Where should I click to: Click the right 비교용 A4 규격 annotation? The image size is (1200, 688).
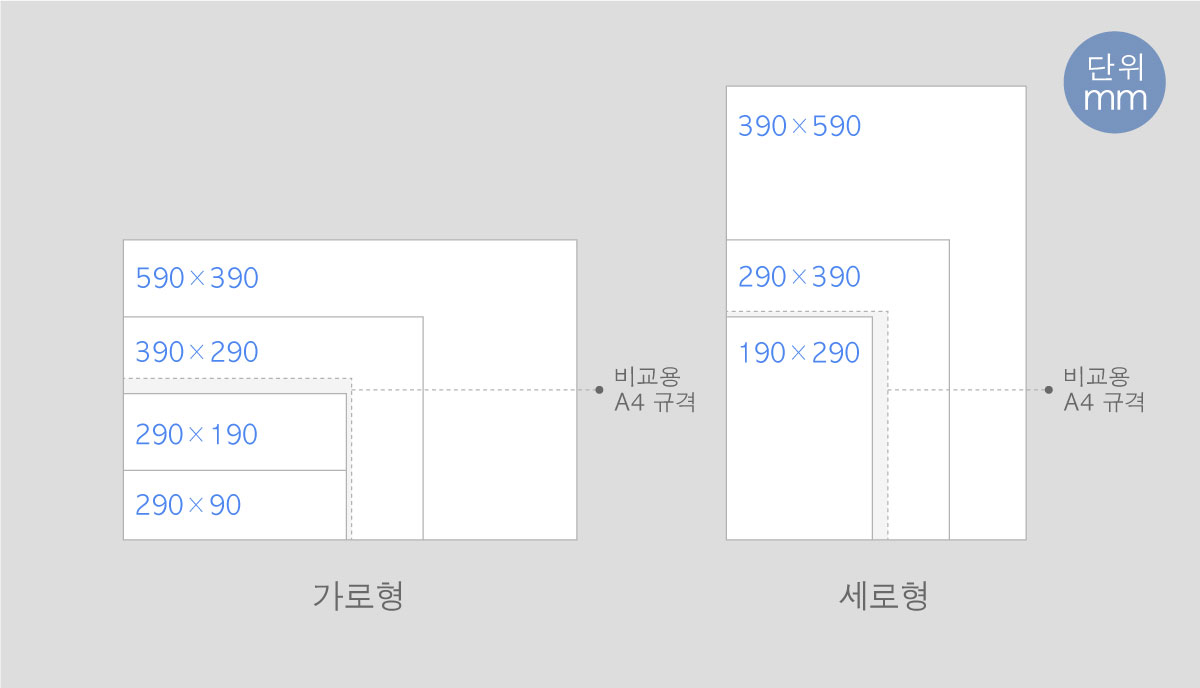coord(1104,390)
